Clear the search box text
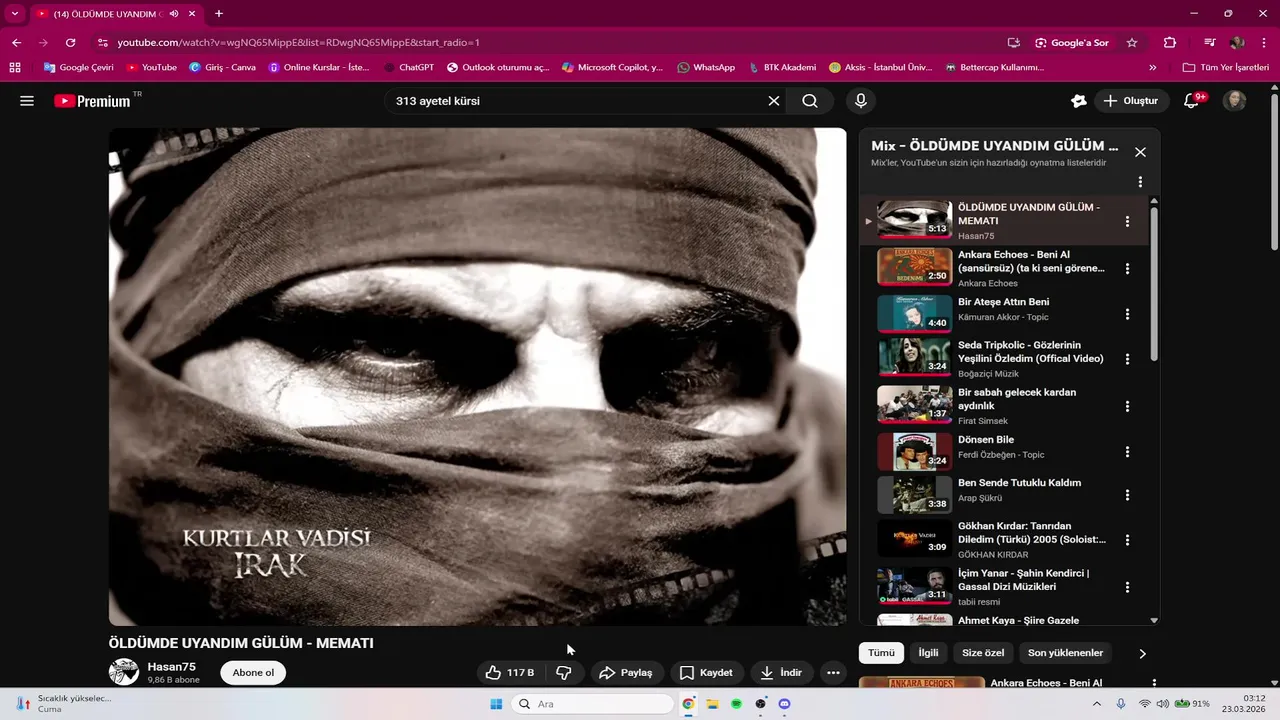This screenshot has height=720, width=1280. pos(773,101)
